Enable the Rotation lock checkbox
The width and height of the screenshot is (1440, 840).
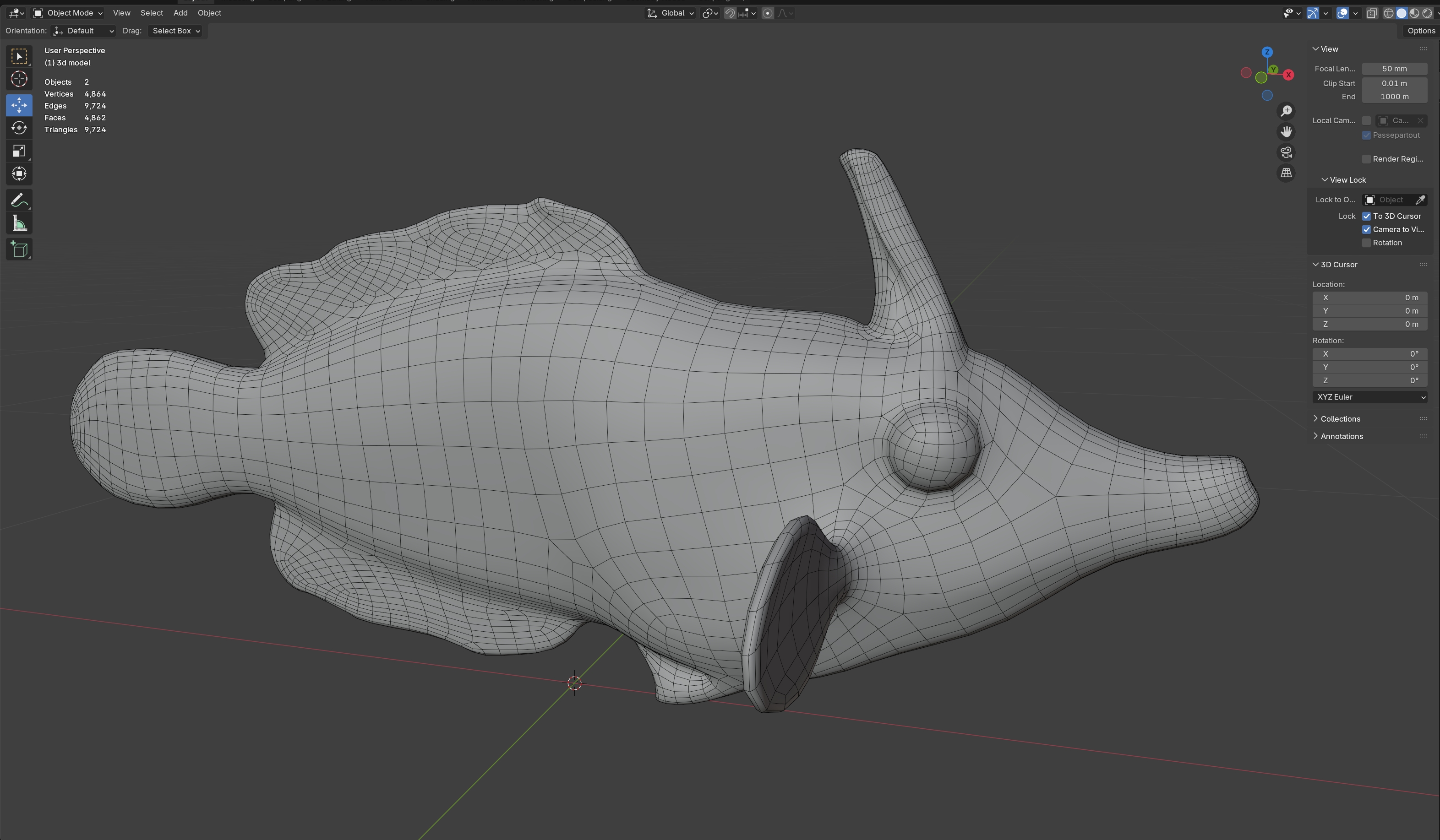tap(1366, 243)
